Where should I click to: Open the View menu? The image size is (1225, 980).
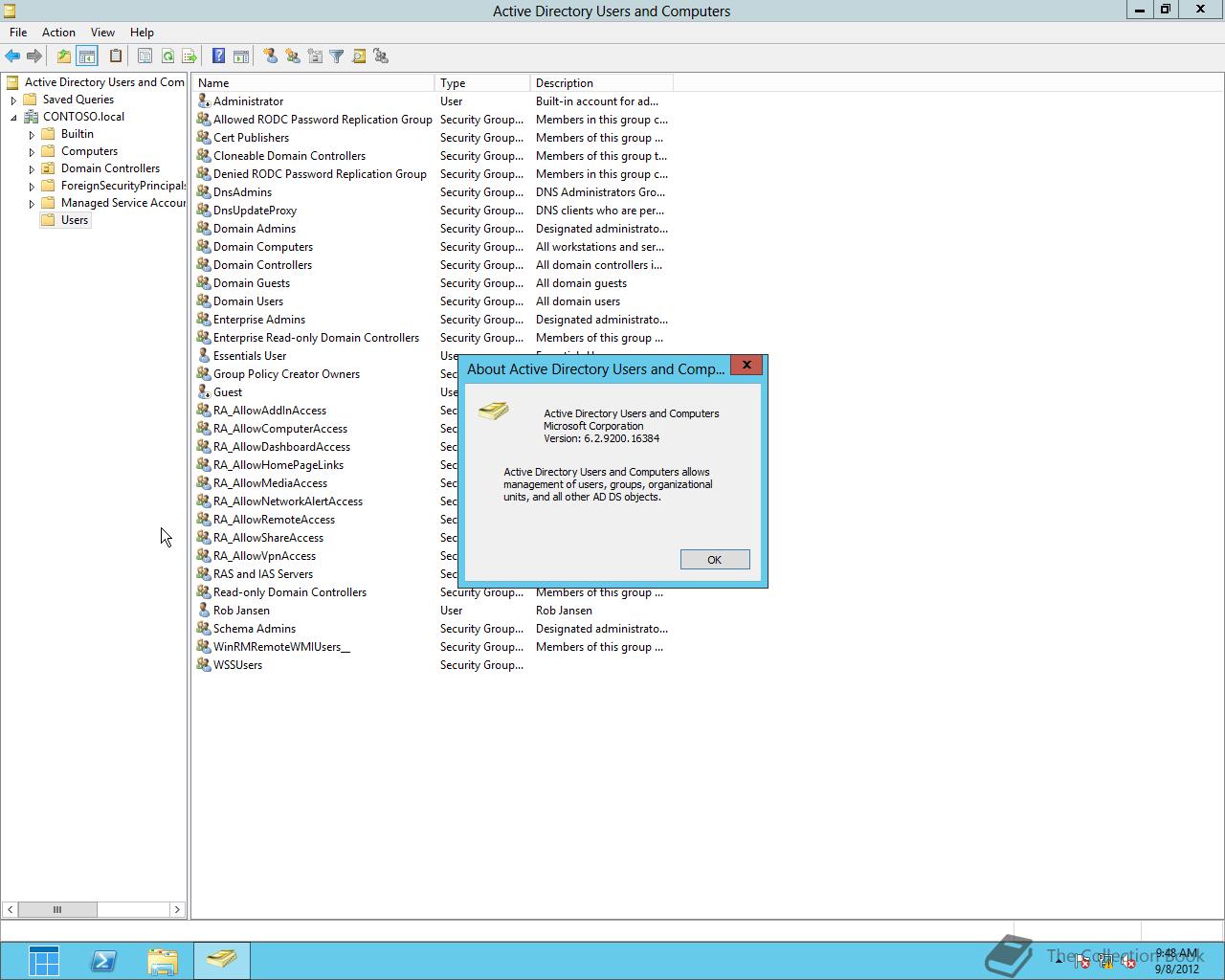tap(102, 32)
